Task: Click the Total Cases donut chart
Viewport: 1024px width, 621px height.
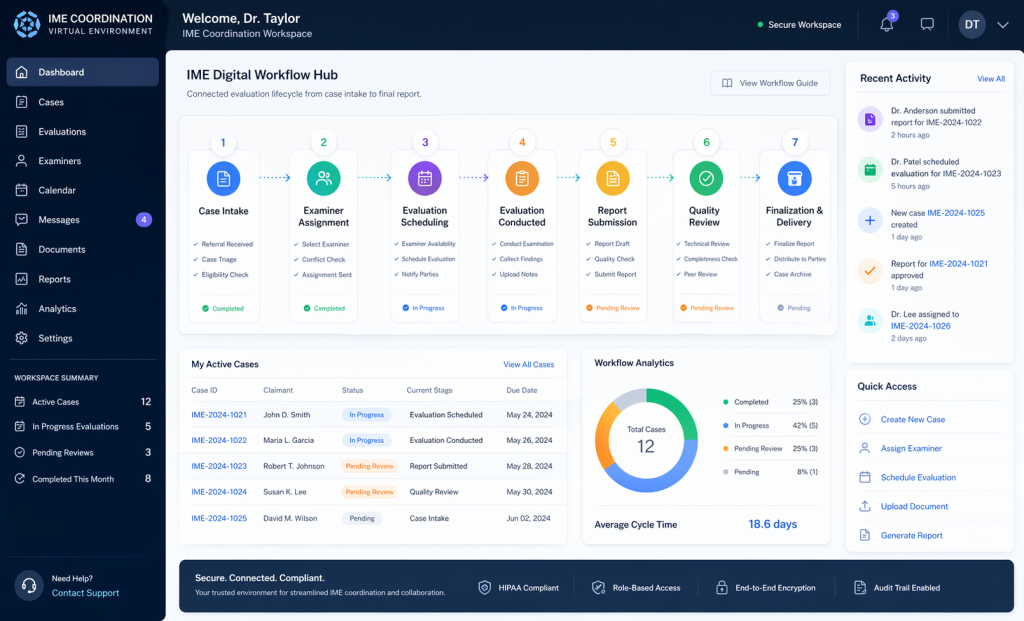Action: [646, 440]
